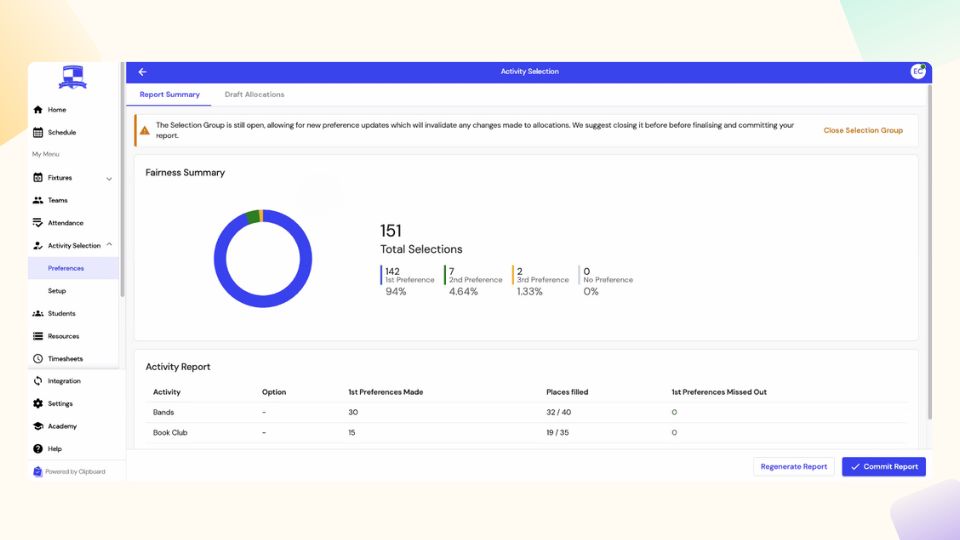Switch to the Draft Allocations tab

pos(254,94)
